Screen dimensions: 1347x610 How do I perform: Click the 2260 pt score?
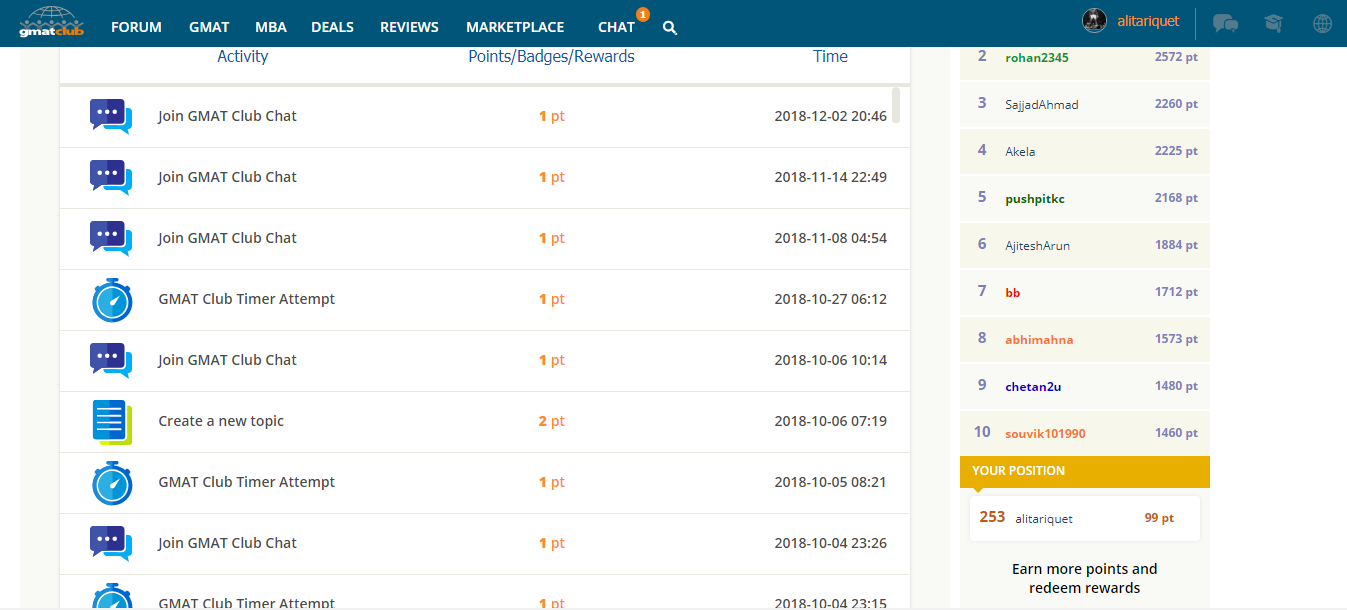pyautogui.click(x=1176, y=104)
